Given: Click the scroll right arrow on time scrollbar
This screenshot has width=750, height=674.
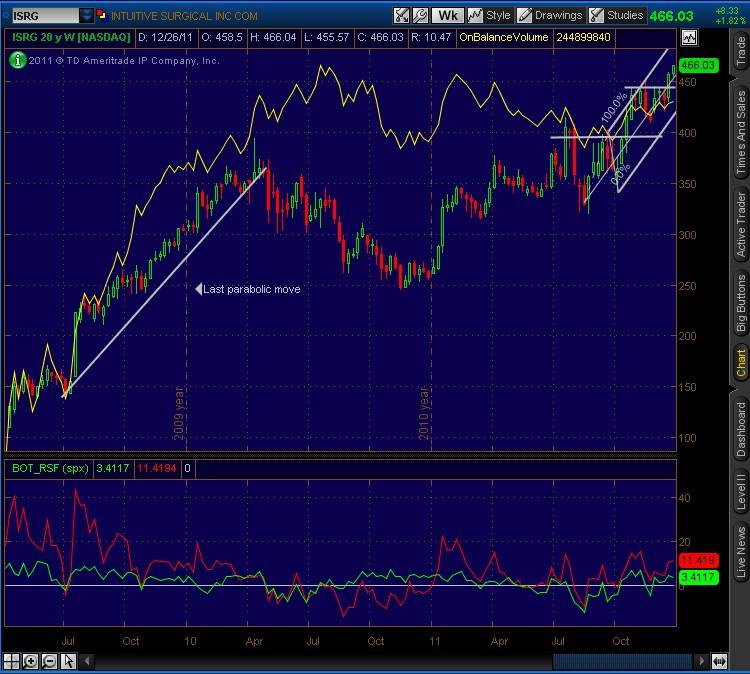Looking at the screenshot, I should tap(701, 661).
